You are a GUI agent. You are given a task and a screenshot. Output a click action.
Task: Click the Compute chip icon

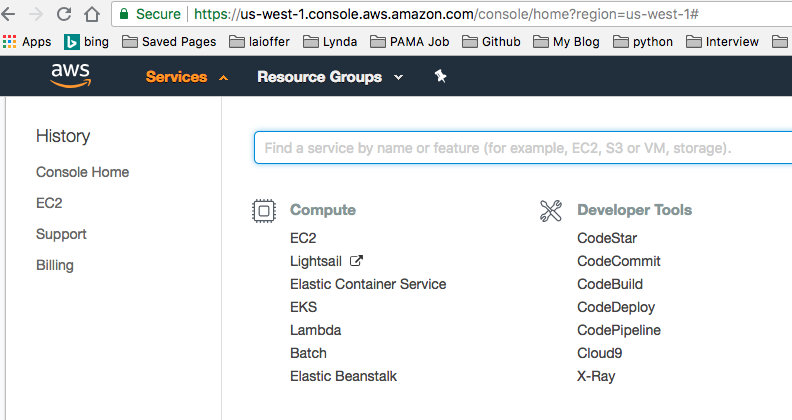pos(263,210)
